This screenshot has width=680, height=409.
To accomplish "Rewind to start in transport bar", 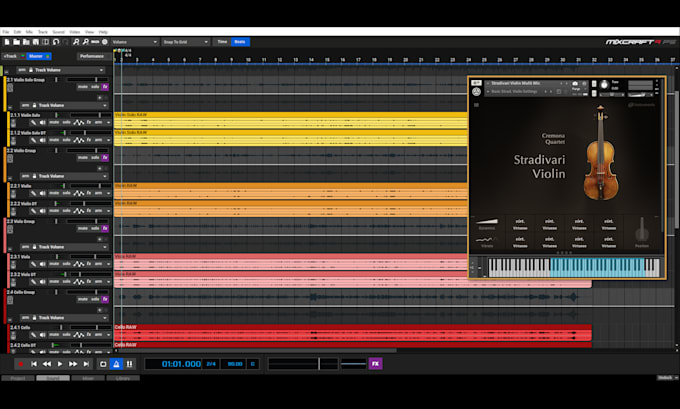I will 34,364.
